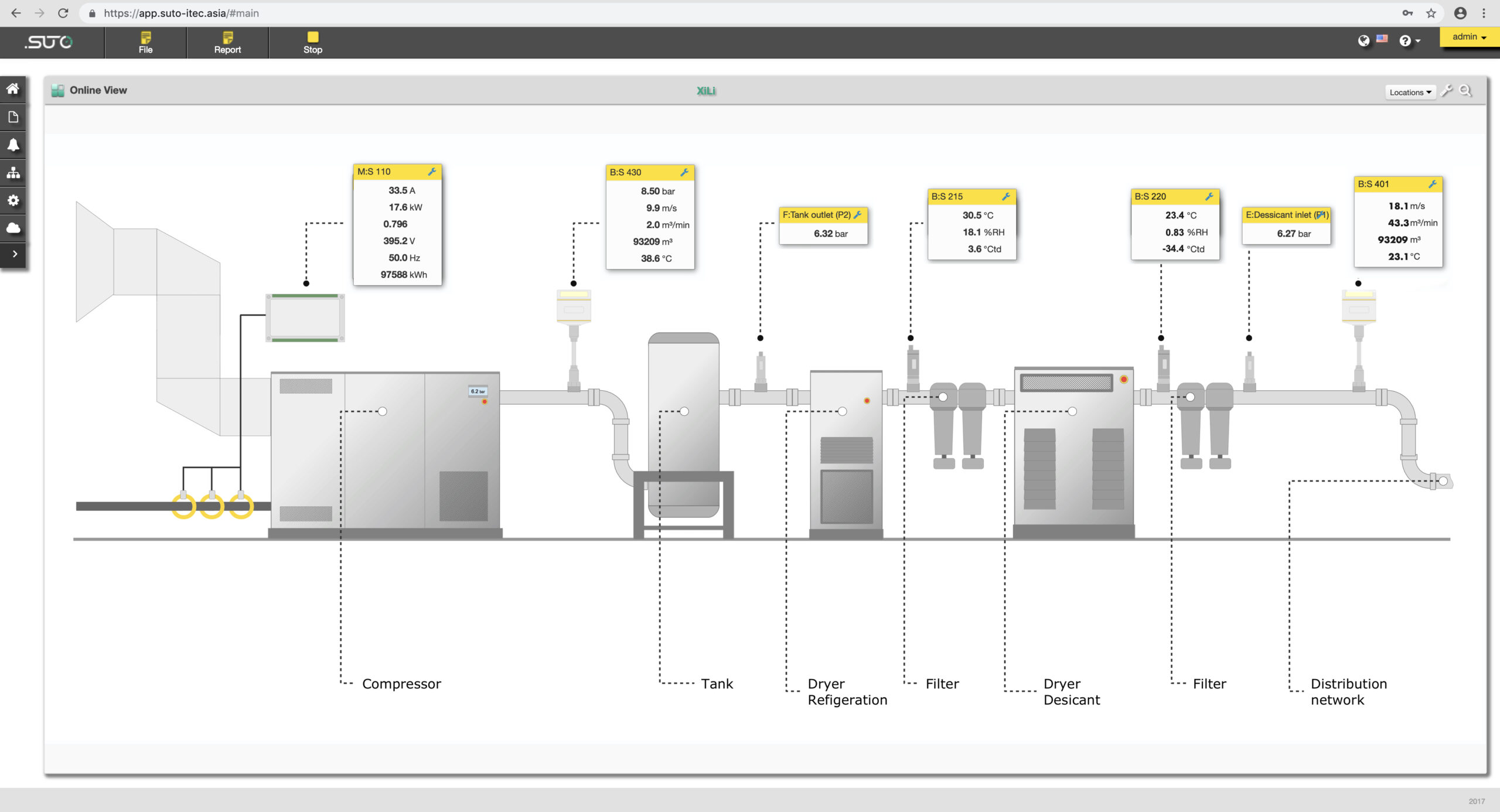The width and height of the screenshot is (1500, 812).
Task: Click the wrench on B:S 430 panel
Action: click(x=684, y=172)
